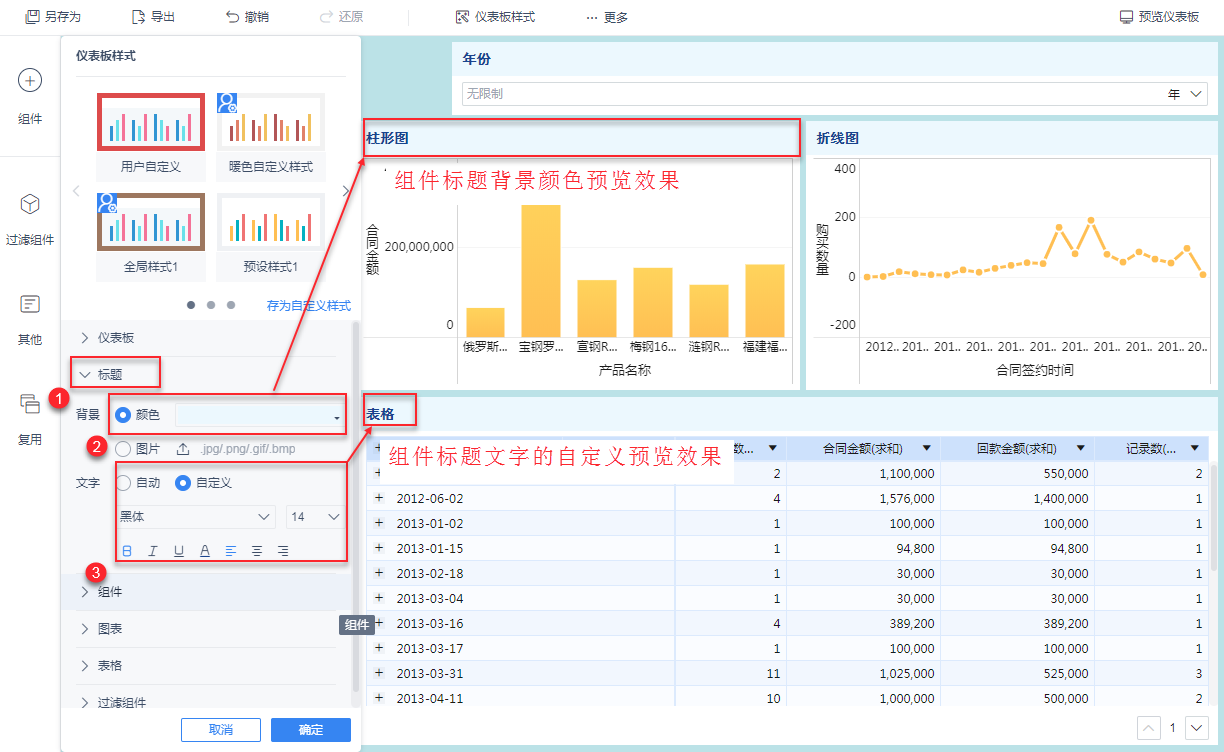Expand the 2013-02-18 table row
The height and width of the screenshot is (752, 1224).
pyautogui.click(x=379, y=572)
